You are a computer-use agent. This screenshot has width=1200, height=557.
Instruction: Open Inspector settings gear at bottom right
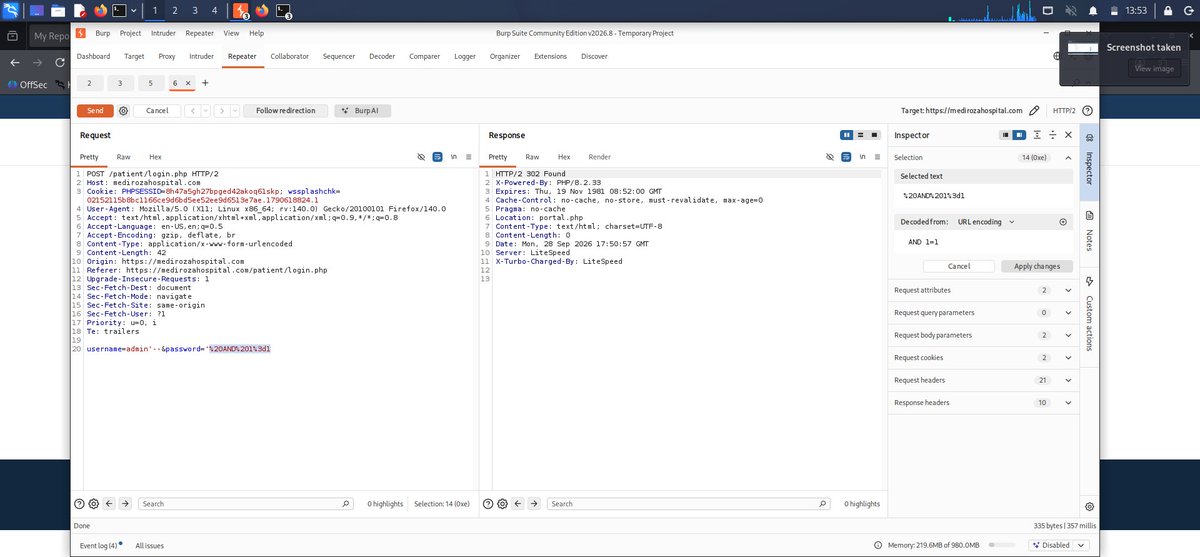1089,507
